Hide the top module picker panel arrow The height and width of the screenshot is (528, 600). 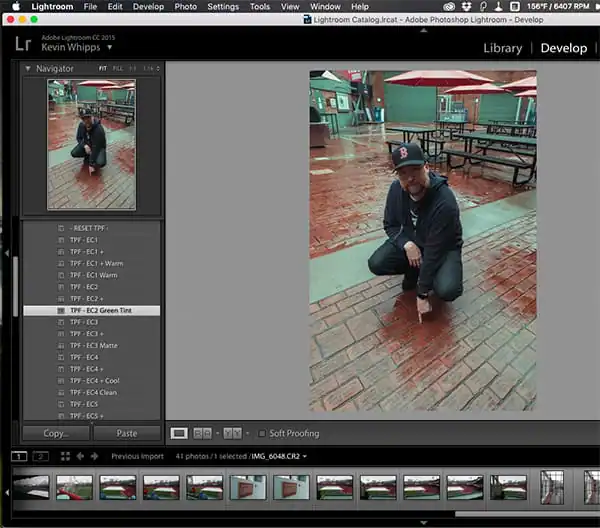click(424, 30)
